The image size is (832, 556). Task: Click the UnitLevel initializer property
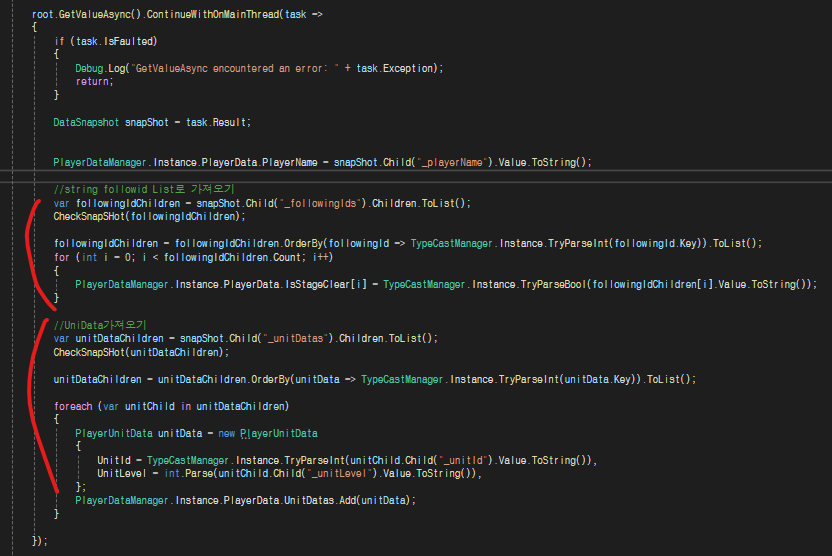(x=122, y=473)
